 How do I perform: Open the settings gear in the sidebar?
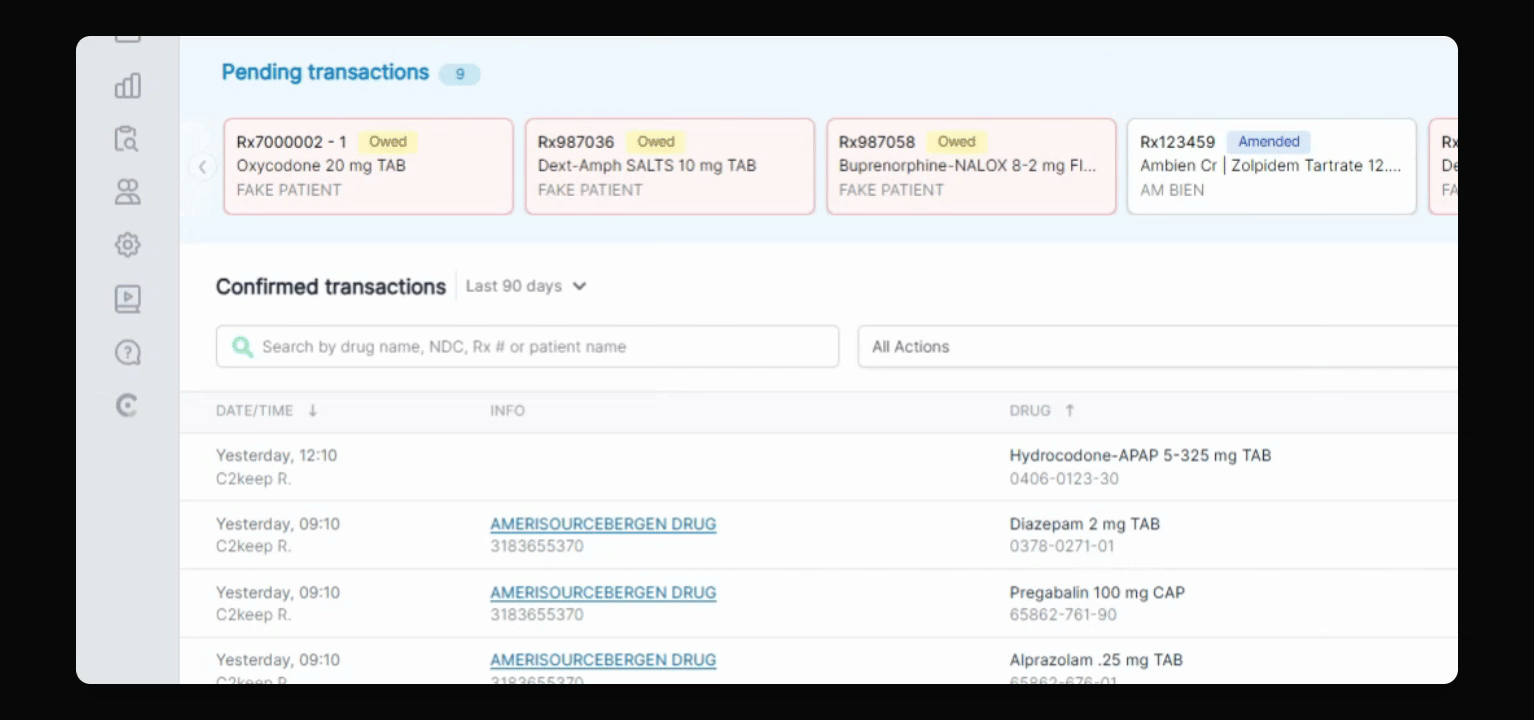pos(128,245)
